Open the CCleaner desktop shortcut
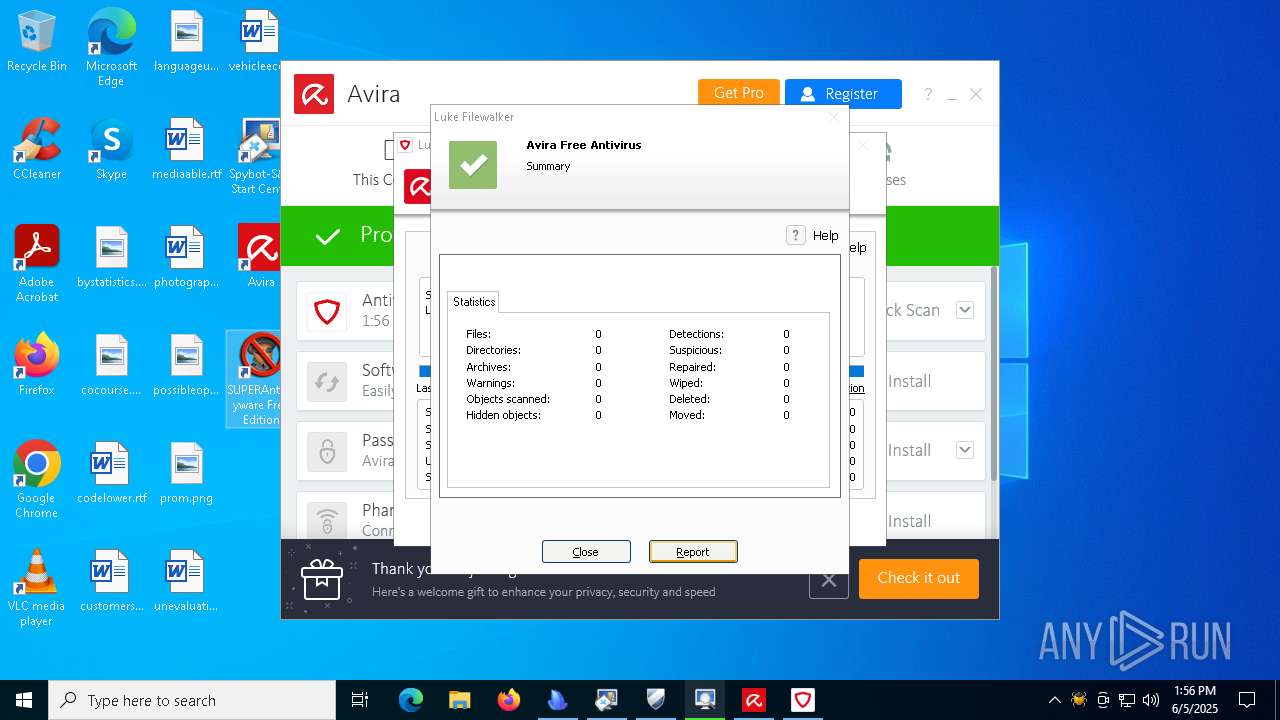Viewport: 1280px width, 720px height. tap(37, 149)
